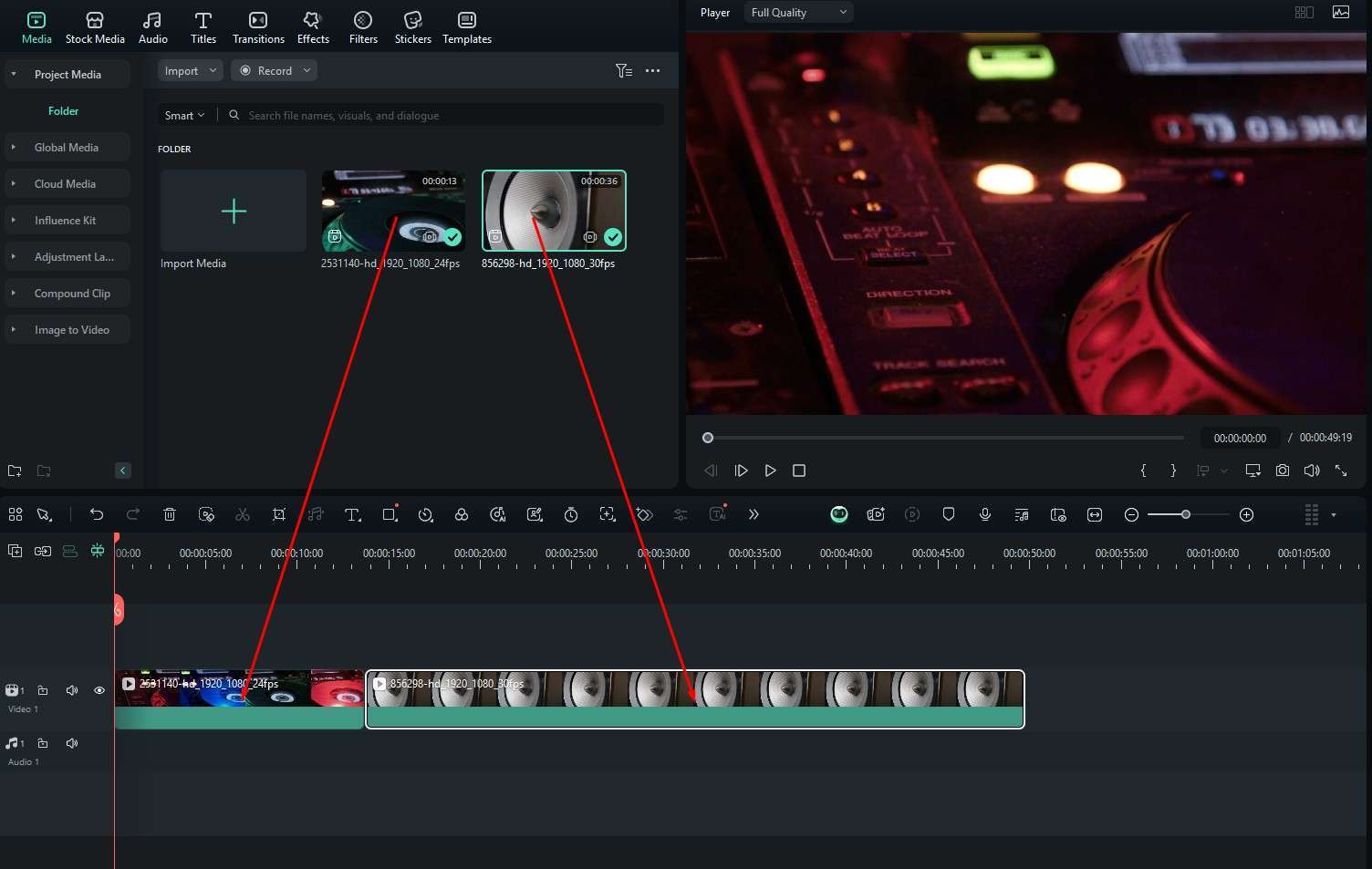Select the 2531140-hd 24fps media thumbnail
The width and height of the screenshot is (1372, 869).
393,211
